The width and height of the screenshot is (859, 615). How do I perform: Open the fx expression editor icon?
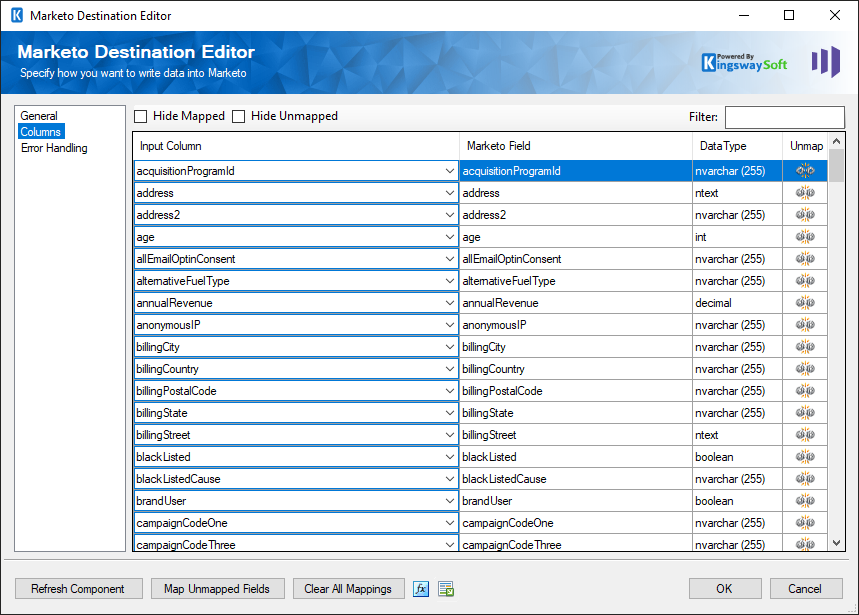click(x=421, y=589)
